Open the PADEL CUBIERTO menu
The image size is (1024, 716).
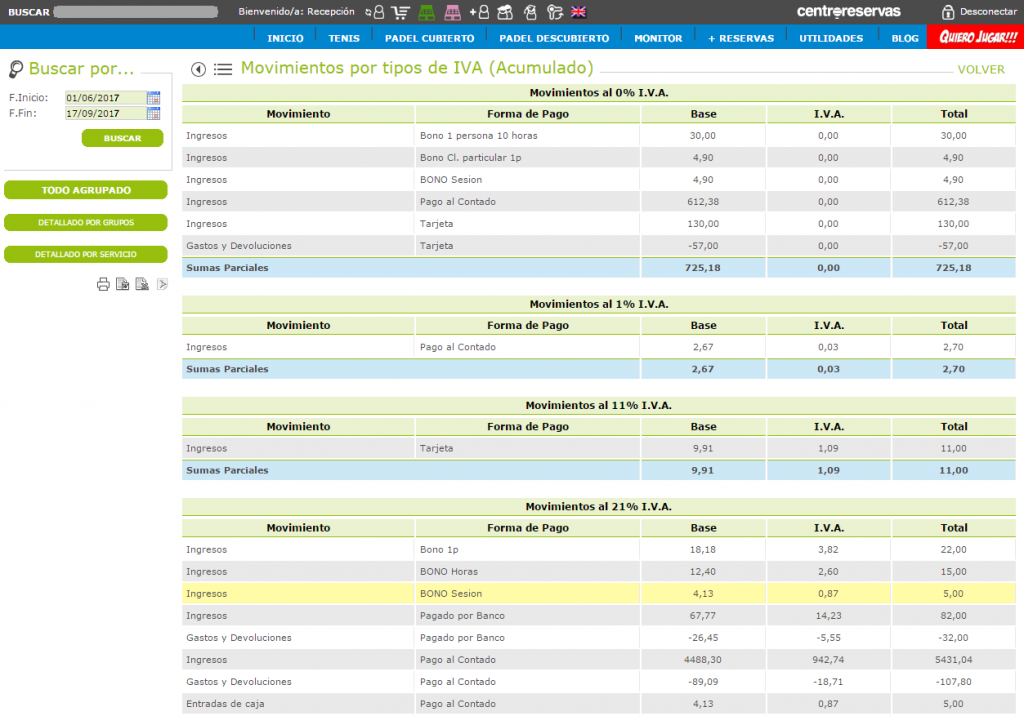tap(430, 39)
